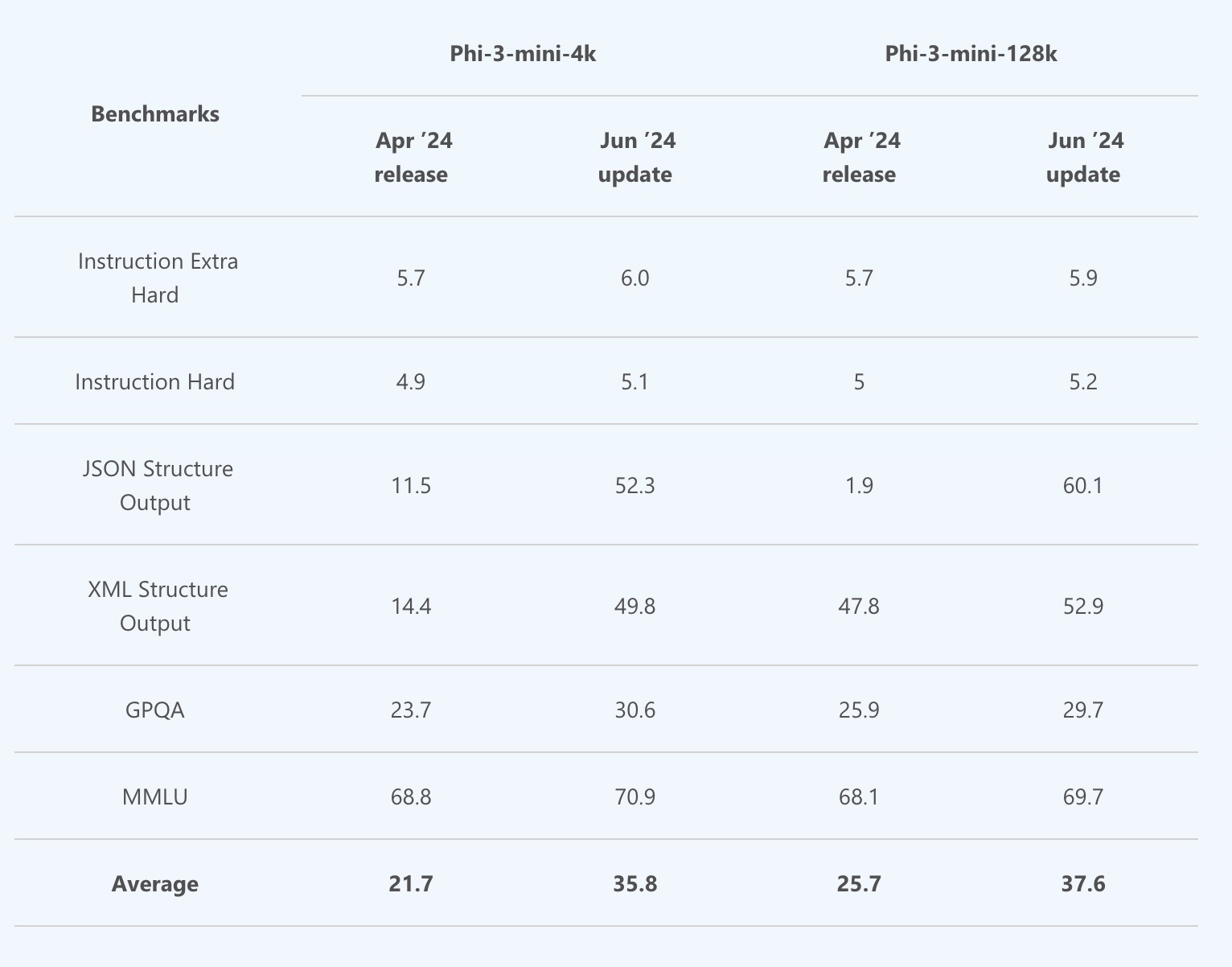Select the Average value 21.7
The image size is (1232, 967).
tap(411, 884)
